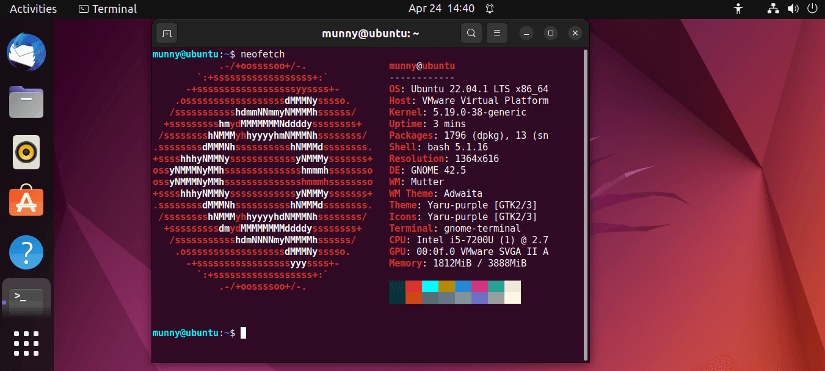Viewport: 825px width, 371px height.
Task: Click the 'OS: Ubuntu 22.04.1 LTS x86_64' line
Action: click(469, 89)
